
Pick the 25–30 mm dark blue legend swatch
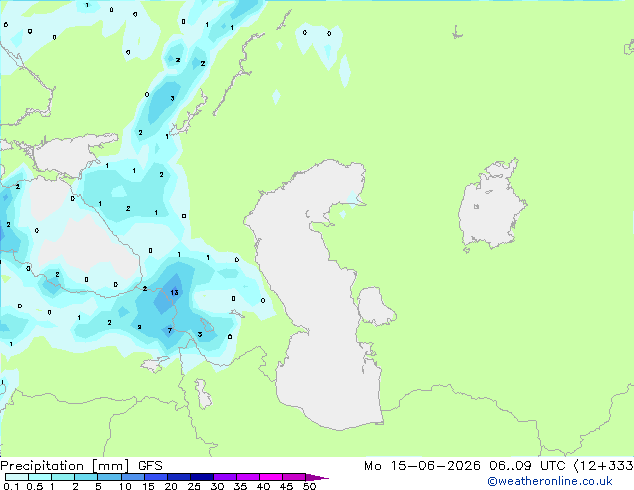[202, 477]
